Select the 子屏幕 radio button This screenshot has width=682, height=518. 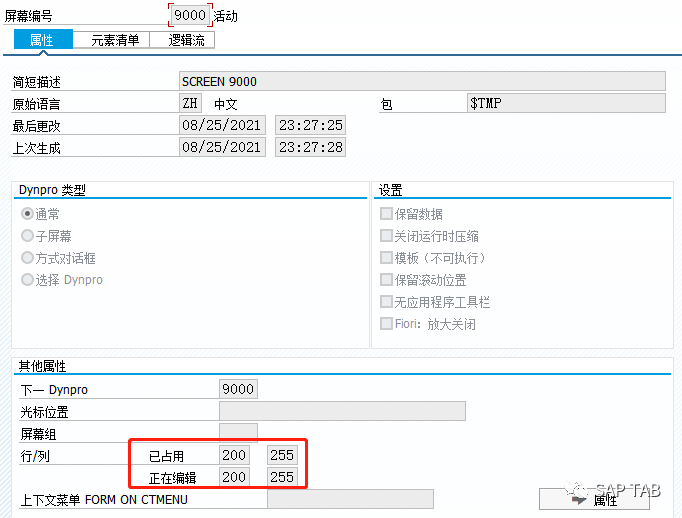[27, 236]
